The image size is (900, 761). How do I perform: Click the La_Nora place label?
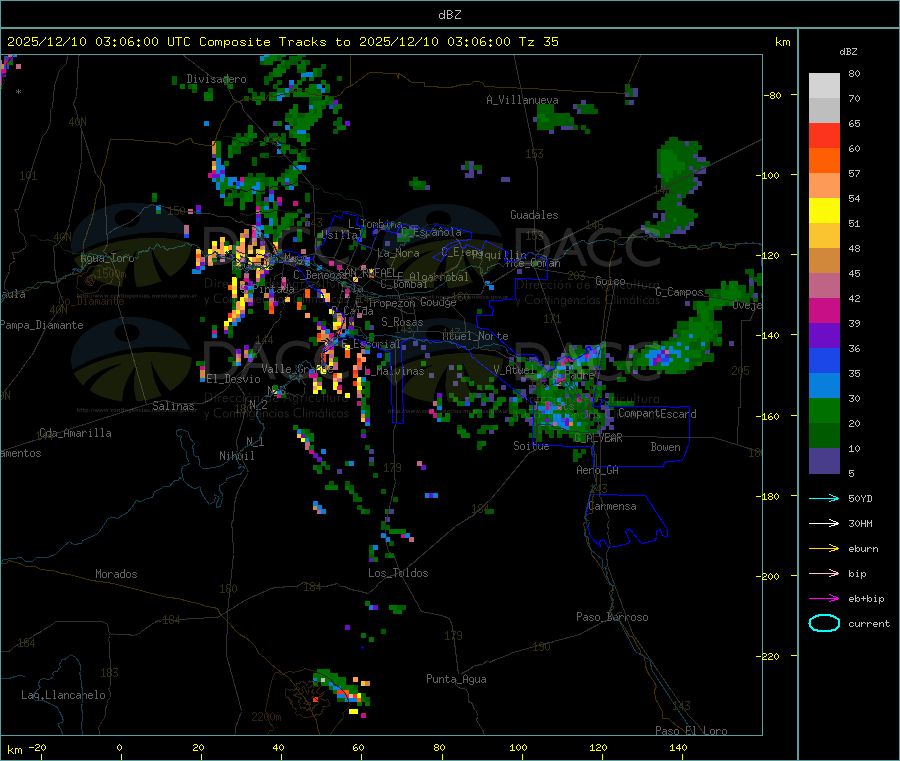click(x=398, y=253)
